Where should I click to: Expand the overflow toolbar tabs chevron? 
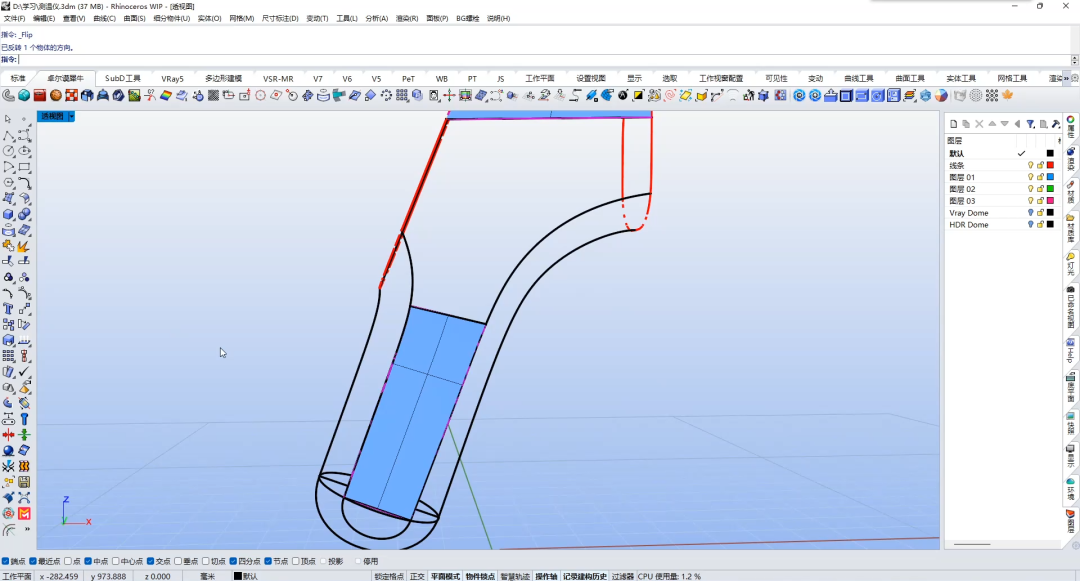coord(1067,78)
